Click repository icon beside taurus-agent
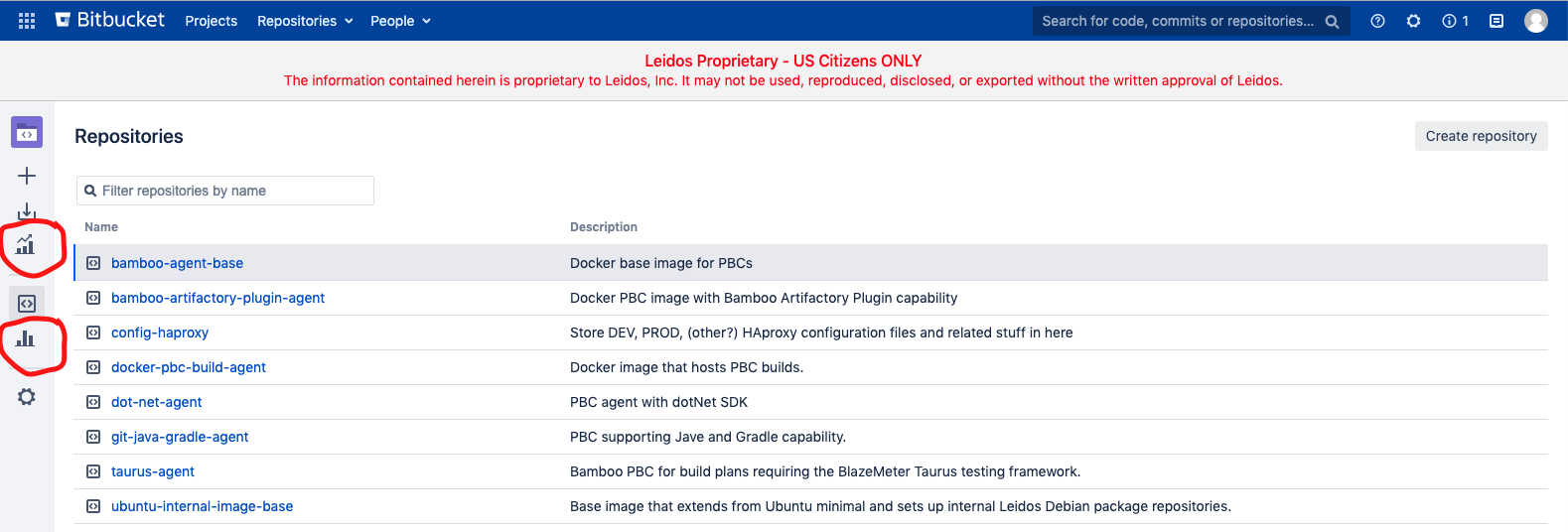This screenshot has height=532, width=1568. [x=93, y=471]
